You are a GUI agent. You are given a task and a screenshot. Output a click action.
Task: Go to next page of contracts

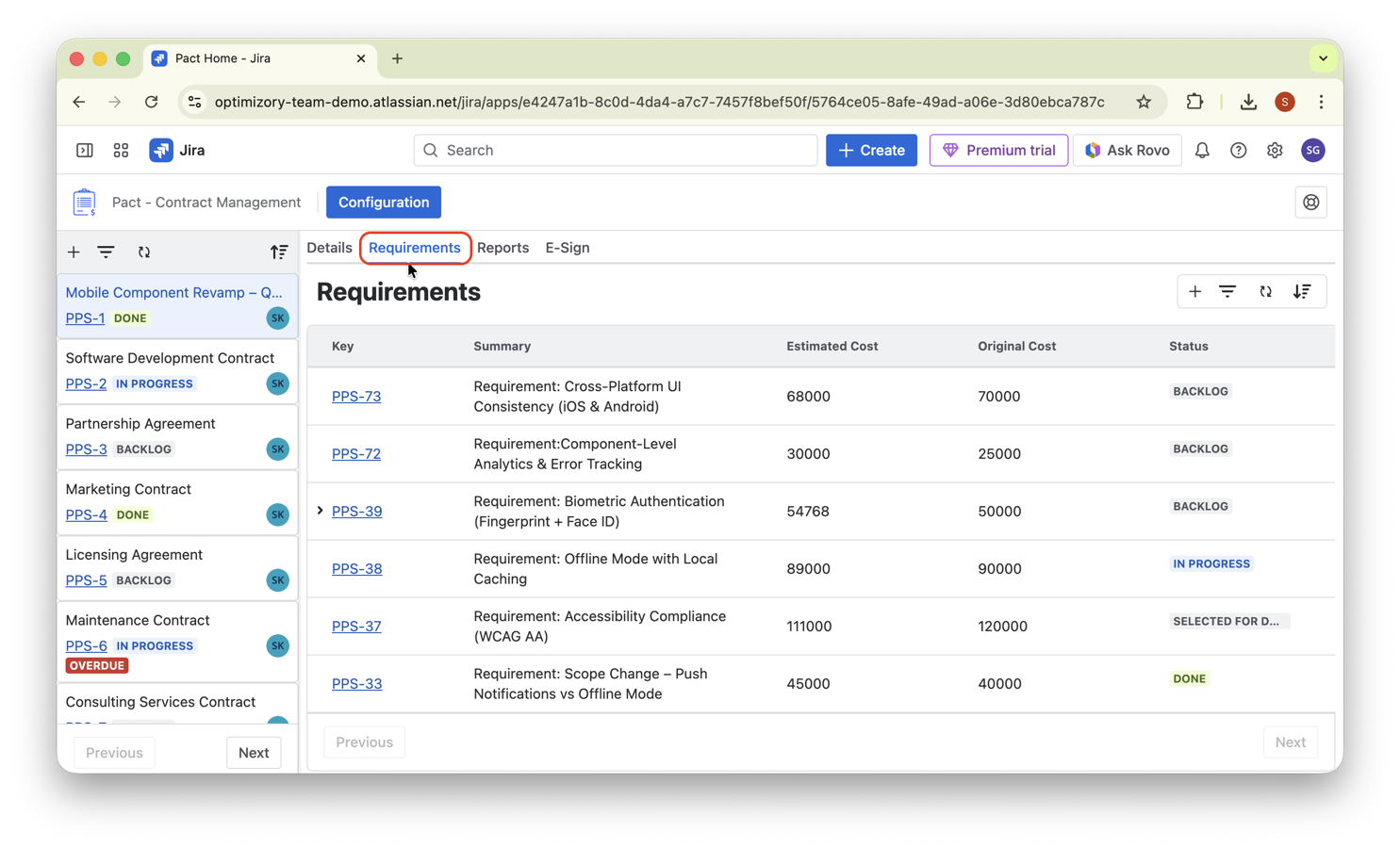pyautogui.click(x=253, y=752)
